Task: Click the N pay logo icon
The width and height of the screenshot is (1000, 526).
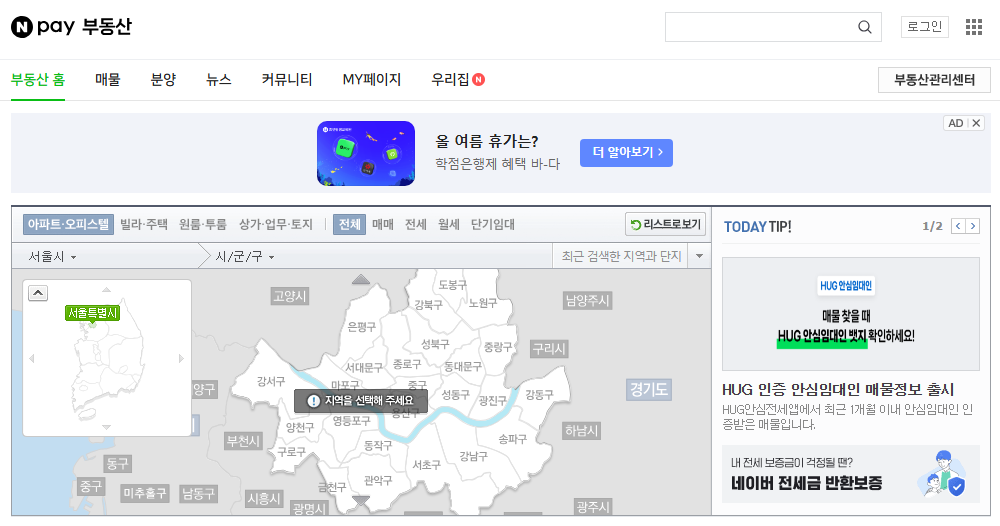Action: [22, 27]
